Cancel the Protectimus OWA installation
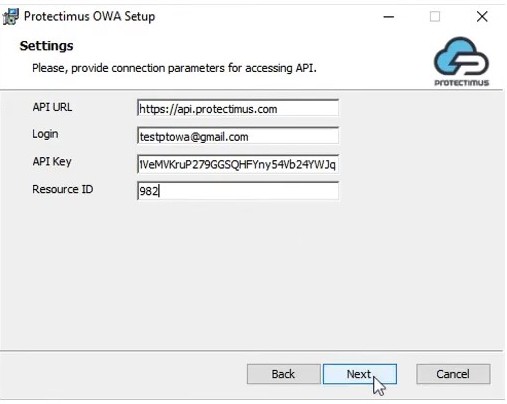This screenshot has height=404, width=507. coord(453,374)
